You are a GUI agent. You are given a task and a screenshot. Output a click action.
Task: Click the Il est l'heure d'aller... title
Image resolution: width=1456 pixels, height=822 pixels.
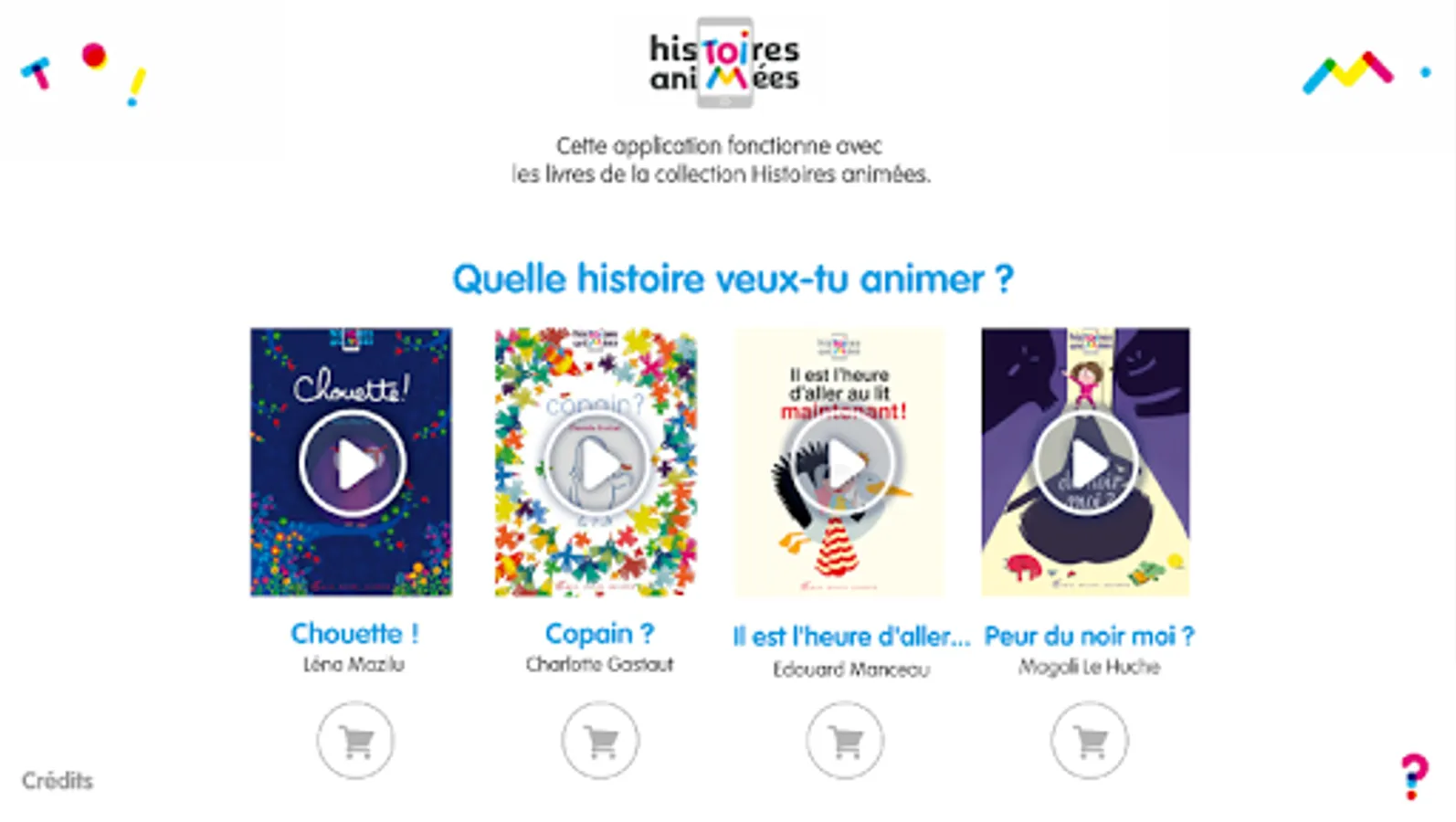click(x=851, y=637)
